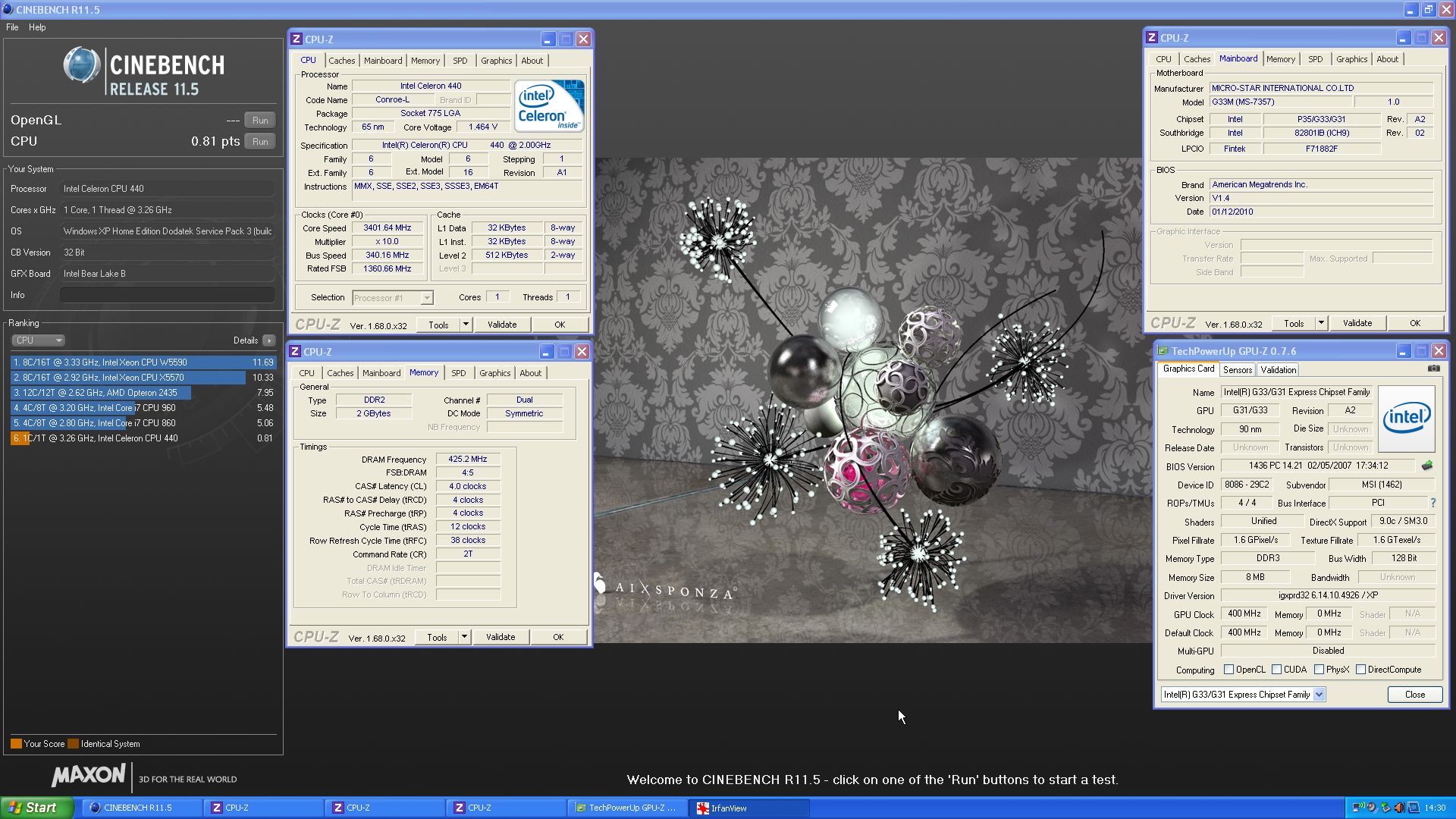Click the first CPU-Z taskbar button

click(262, 808)
